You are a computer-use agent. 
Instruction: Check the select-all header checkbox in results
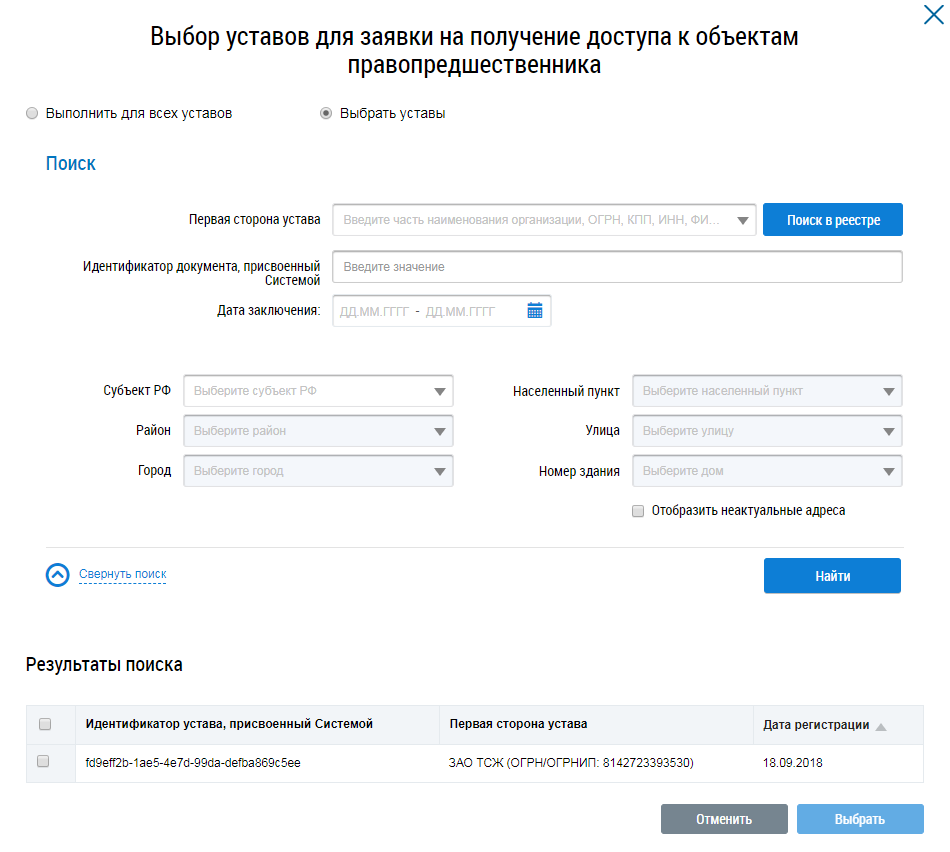(44, 724)
